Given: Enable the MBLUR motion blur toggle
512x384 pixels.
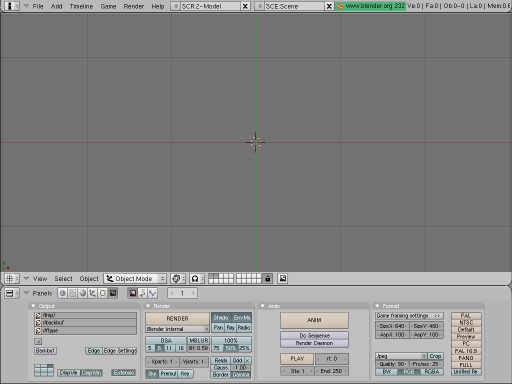Looking at the screenshot, I should 199,340.
